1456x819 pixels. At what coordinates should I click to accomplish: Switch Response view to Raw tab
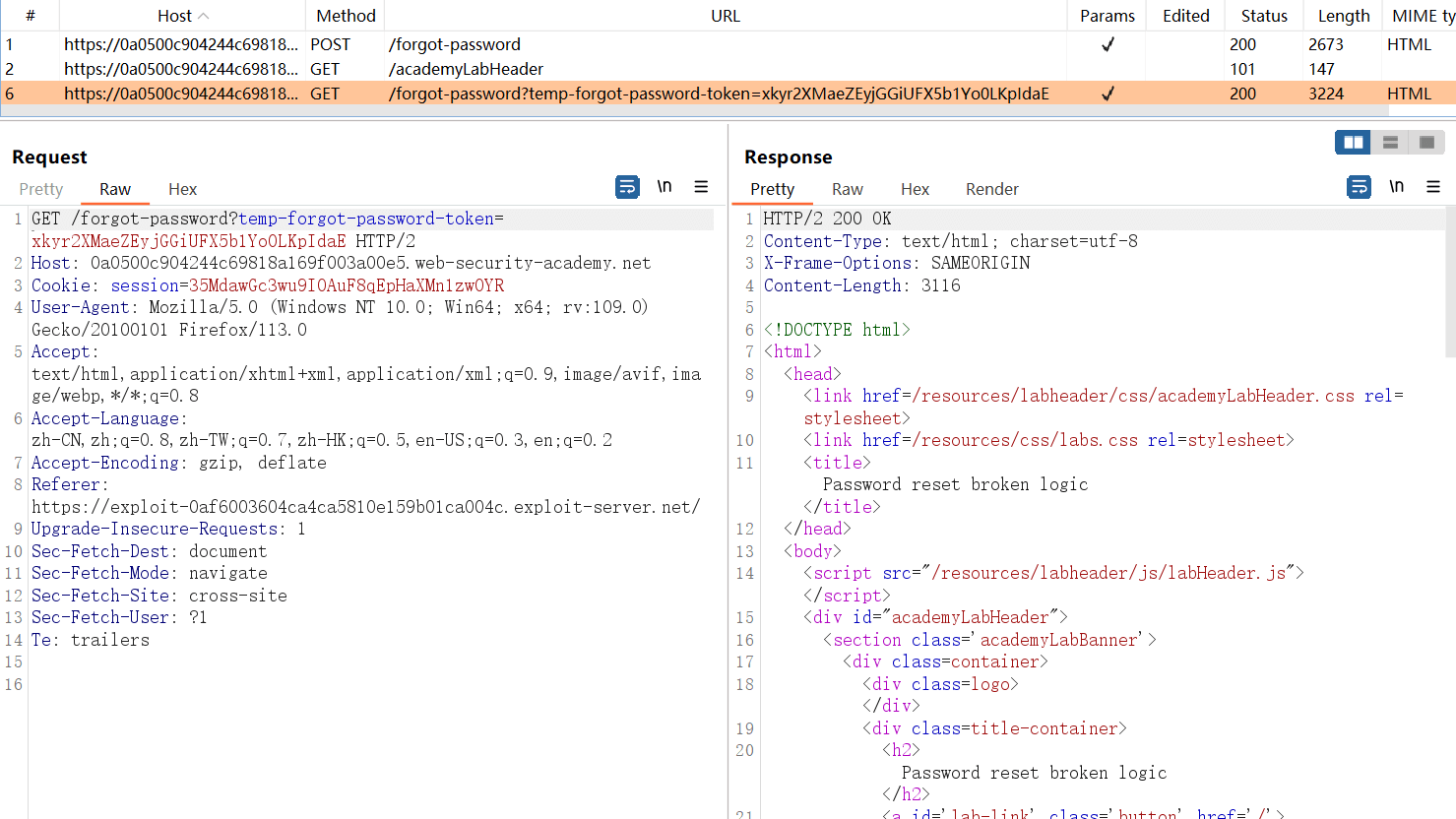[847, 189]
